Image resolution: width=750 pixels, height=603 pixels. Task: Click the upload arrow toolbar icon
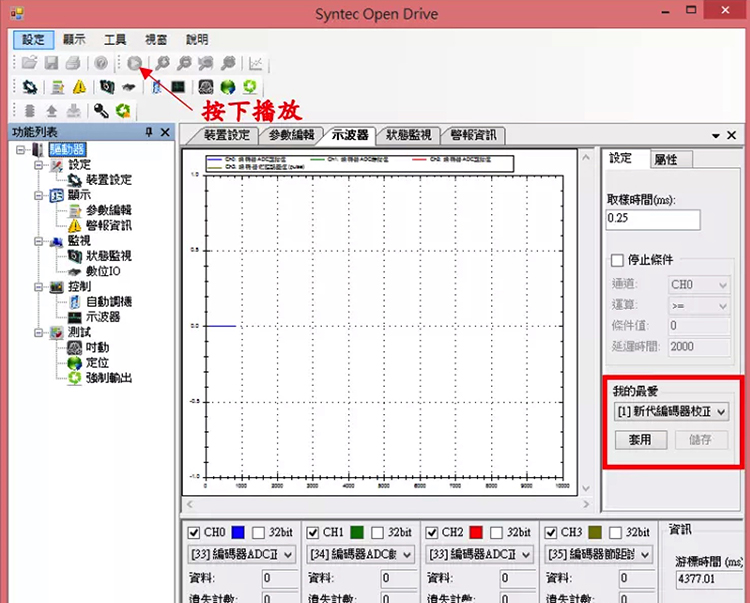[x=52, y=111]
